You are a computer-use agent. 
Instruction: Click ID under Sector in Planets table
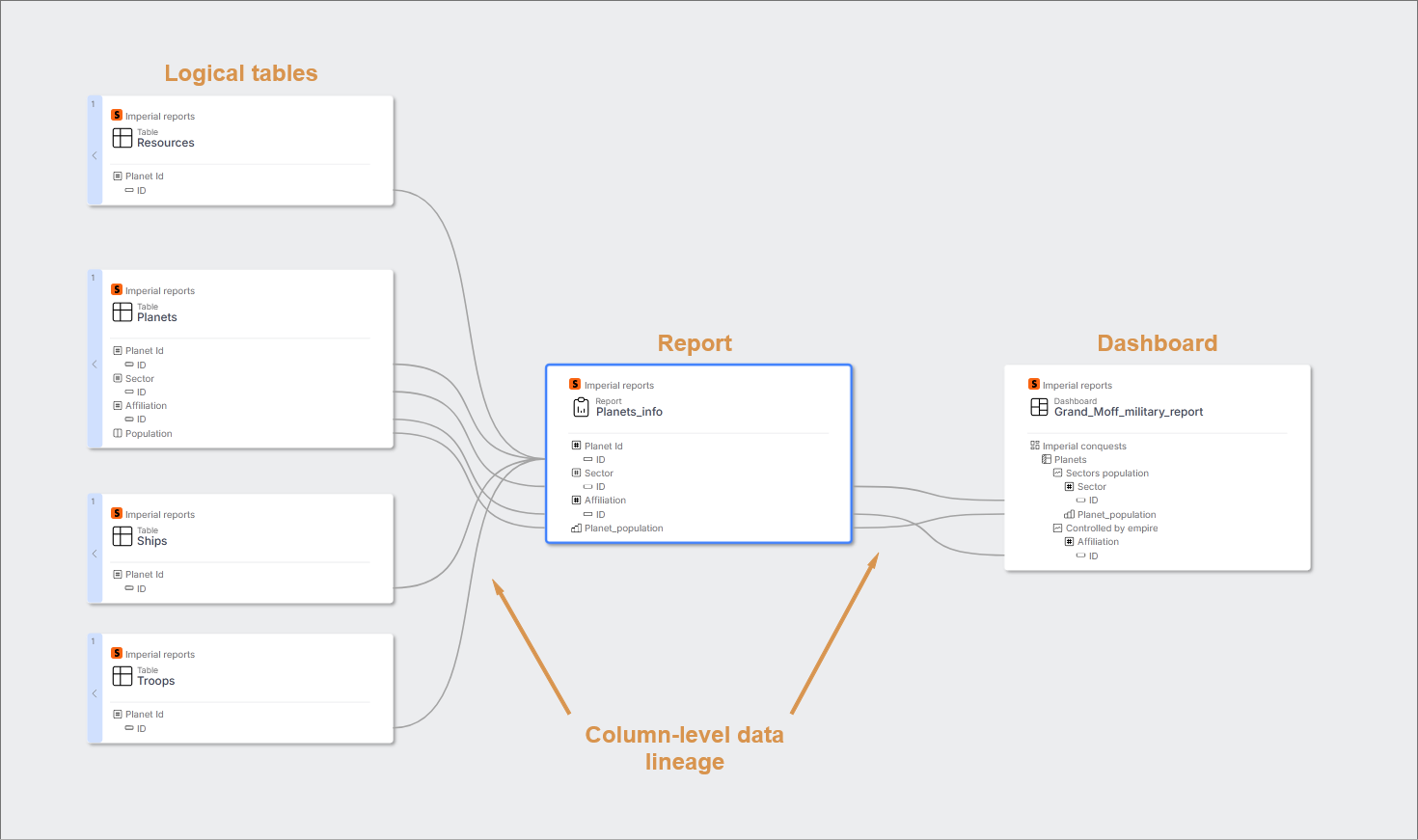click(x=141, y=393)
